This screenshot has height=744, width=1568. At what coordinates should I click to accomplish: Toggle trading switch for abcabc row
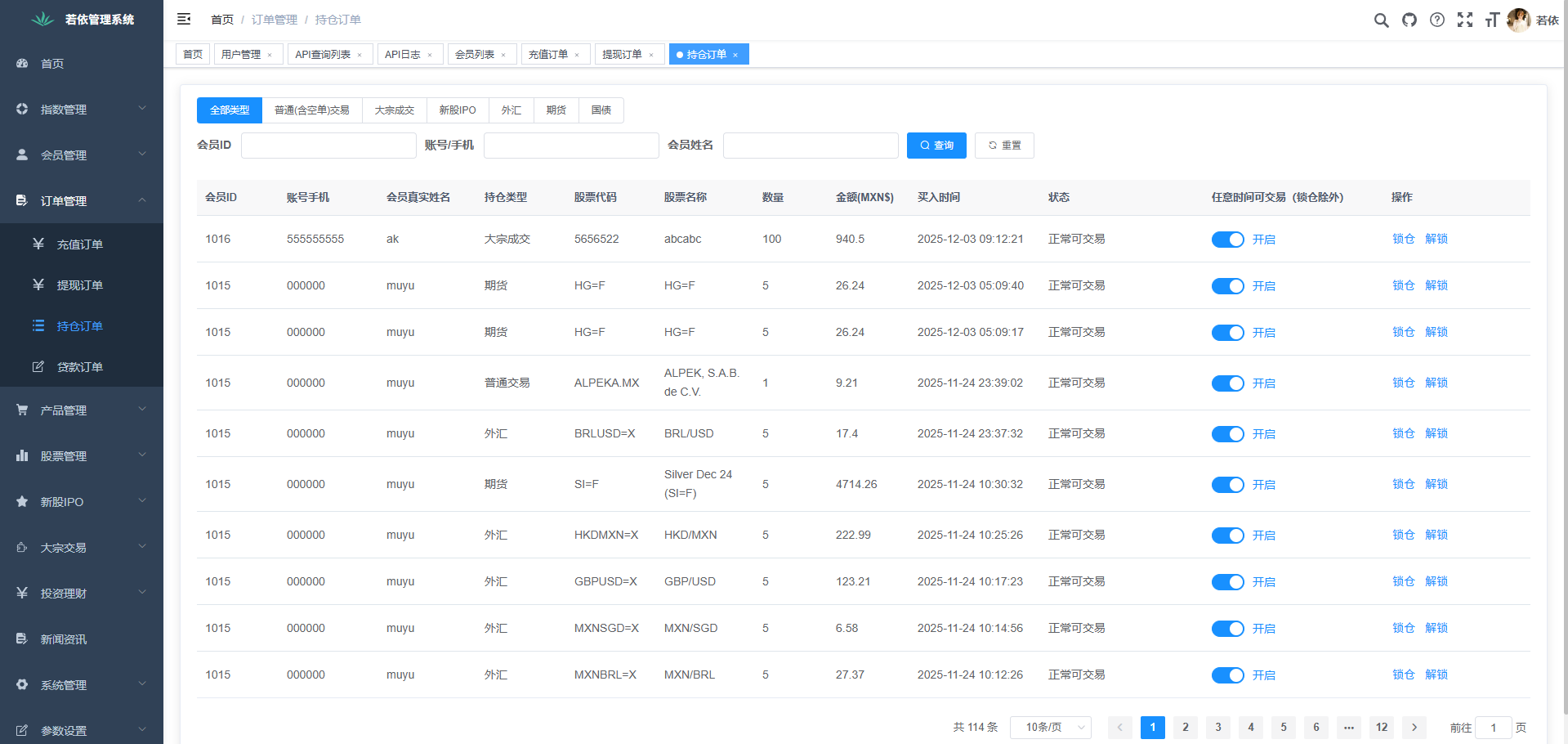click(1227, 240)
